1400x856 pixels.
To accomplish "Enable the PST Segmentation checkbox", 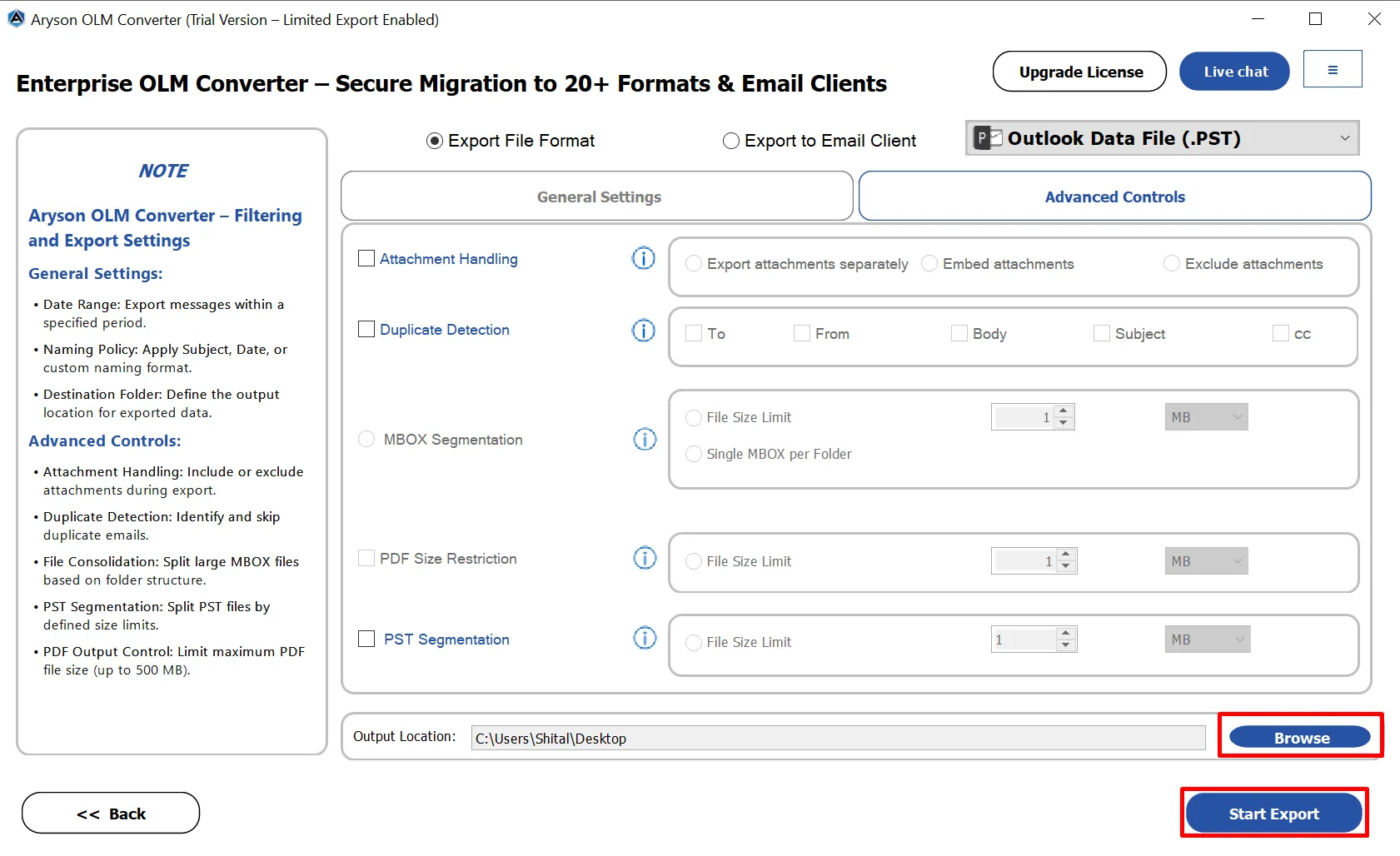I will click(366, 639).
